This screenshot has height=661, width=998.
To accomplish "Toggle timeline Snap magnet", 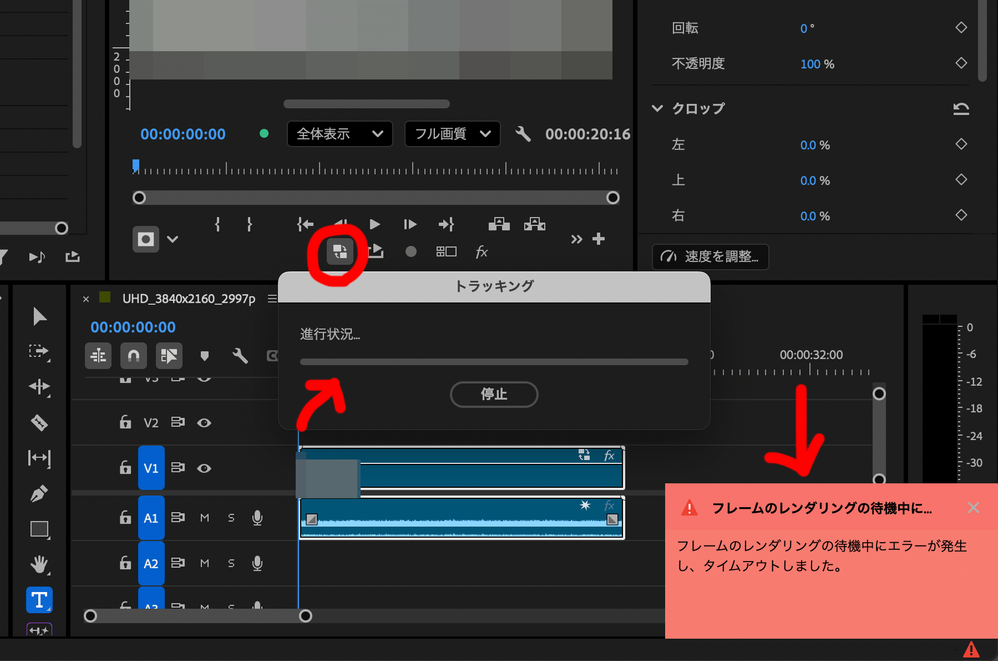I will point(134,356).
